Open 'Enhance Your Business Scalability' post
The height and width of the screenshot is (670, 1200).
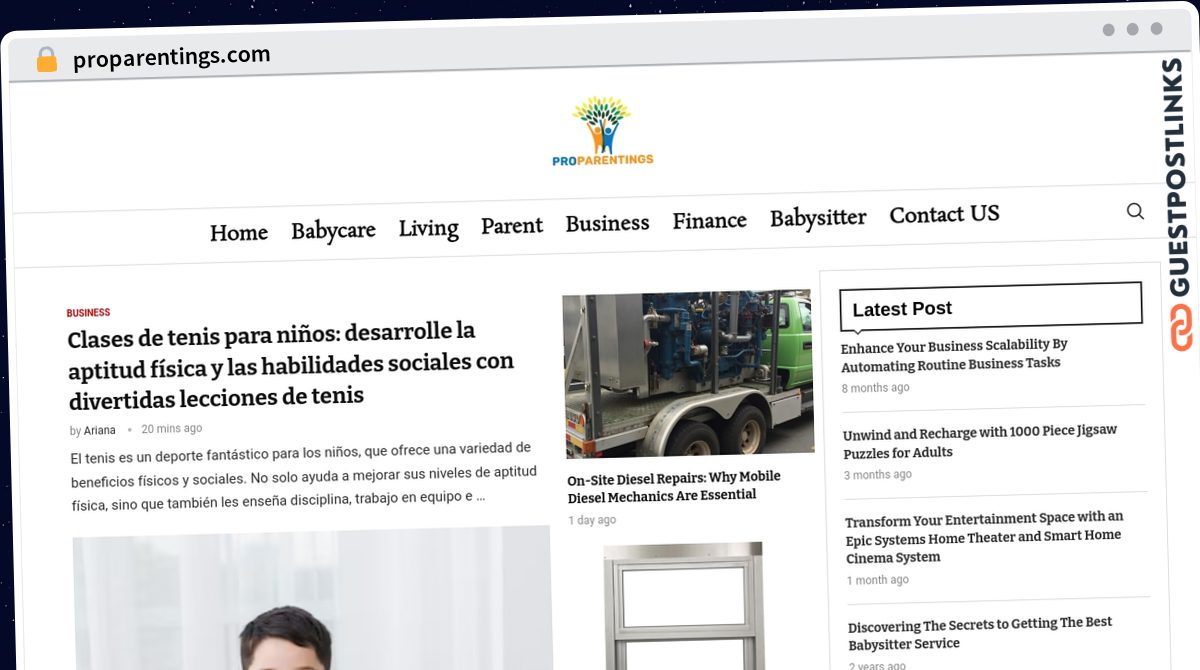[x=954, y=354]
